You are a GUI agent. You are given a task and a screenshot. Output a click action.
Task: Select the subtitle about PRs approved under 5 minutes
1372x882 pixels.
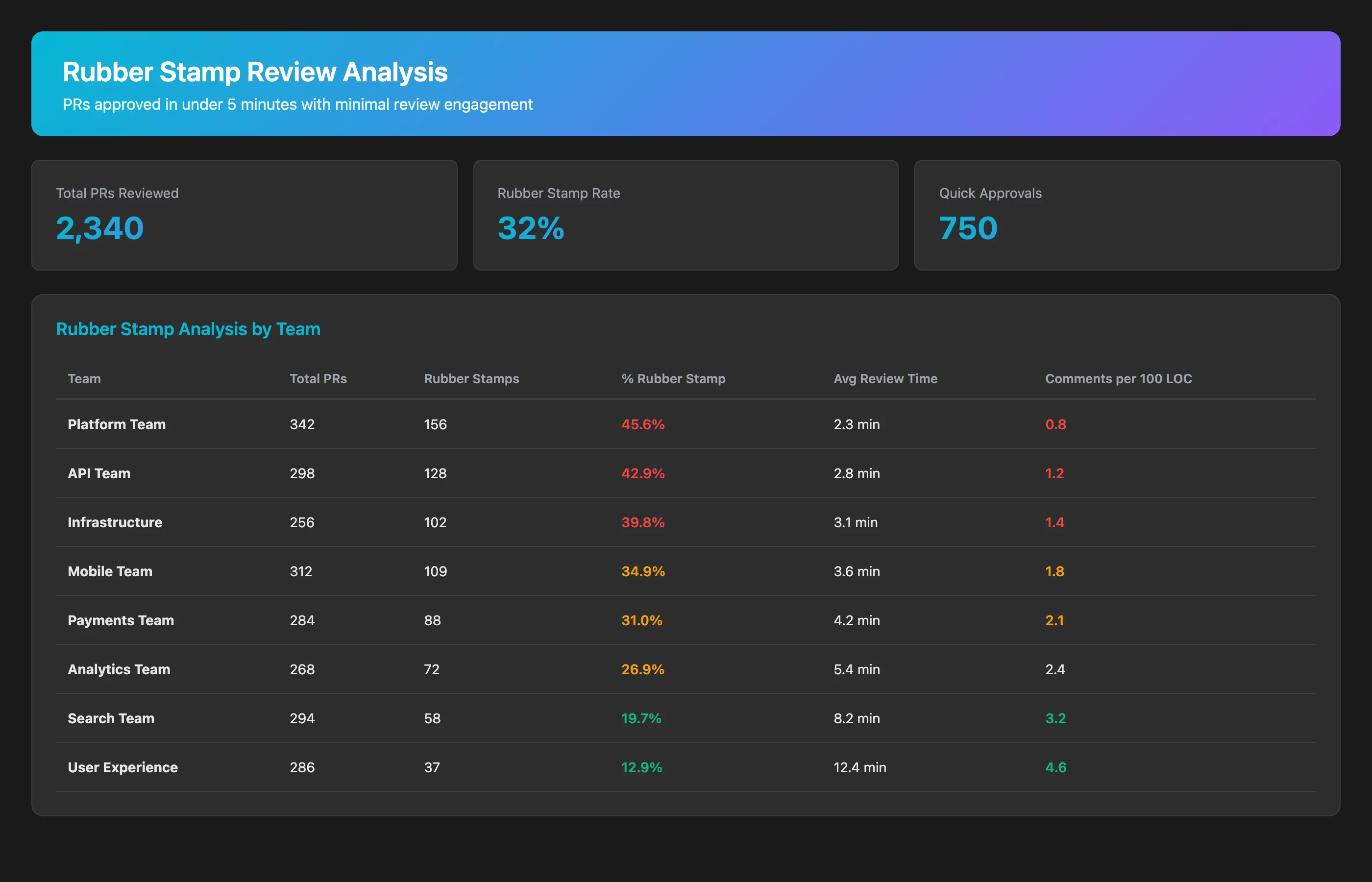coord(298,104)
